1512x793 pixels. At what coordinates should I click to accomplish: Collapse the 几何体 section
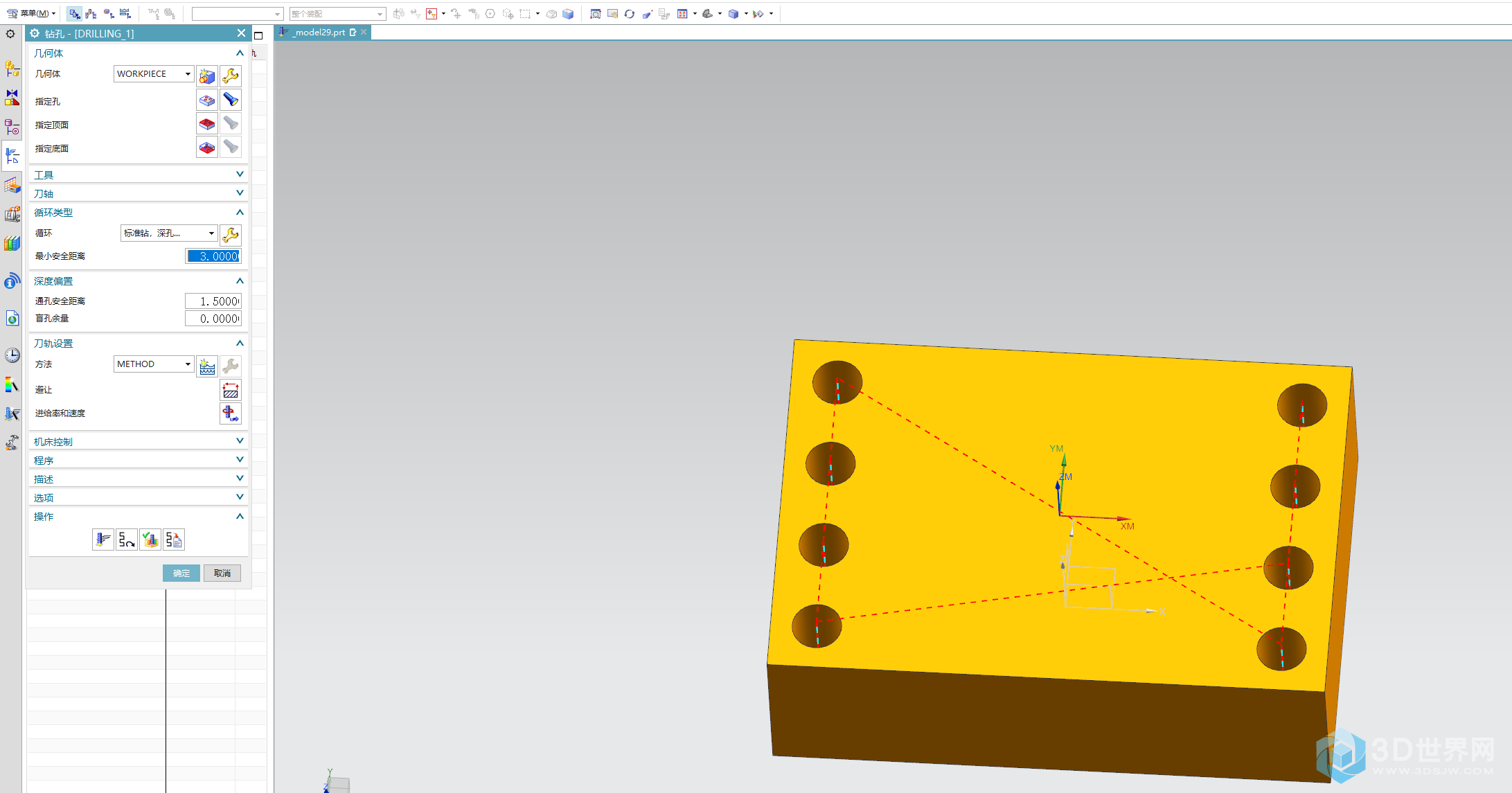tap(240, 53)
